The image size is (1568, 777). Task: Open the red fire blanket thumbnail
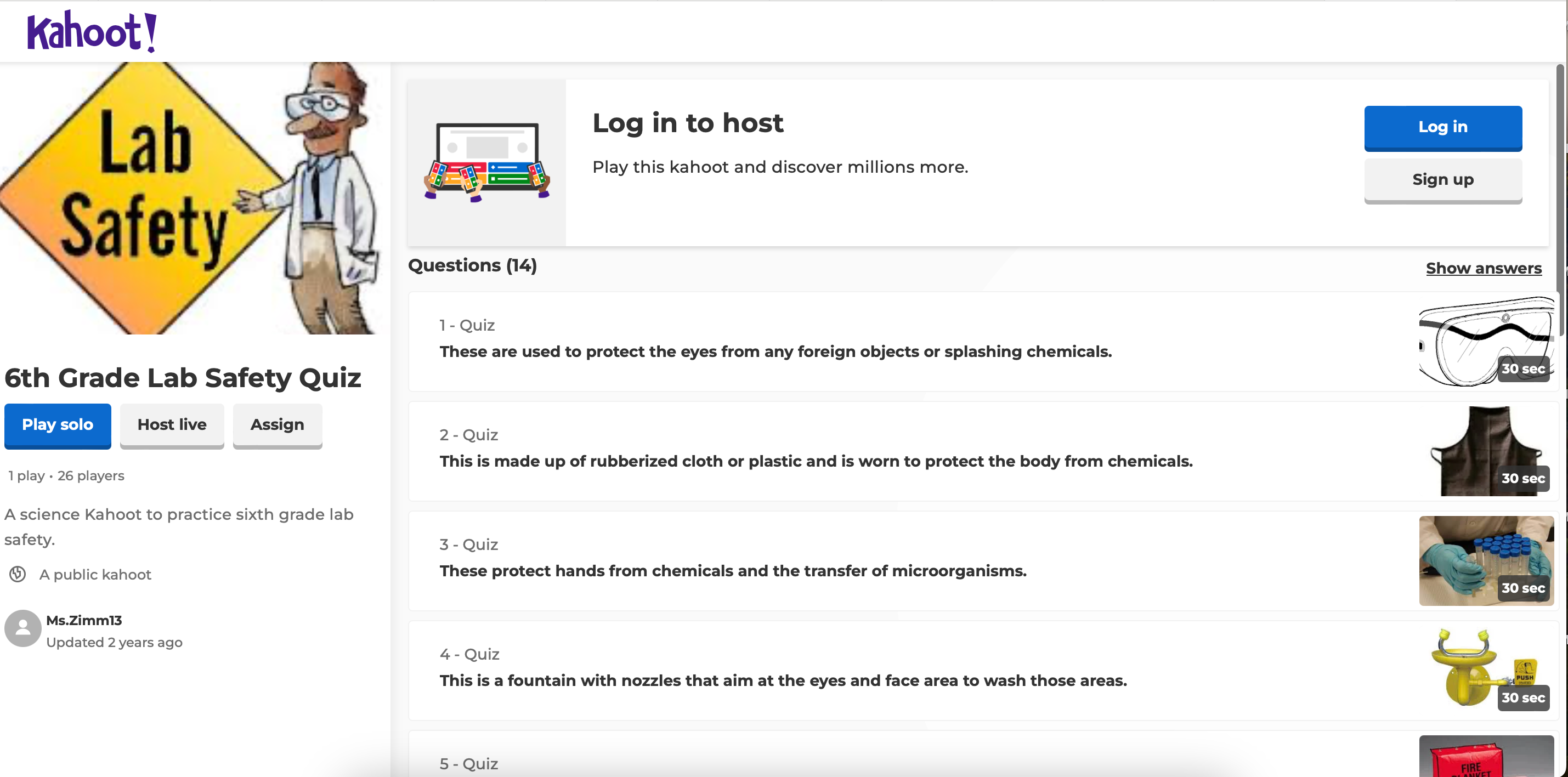click(1486, 756)
